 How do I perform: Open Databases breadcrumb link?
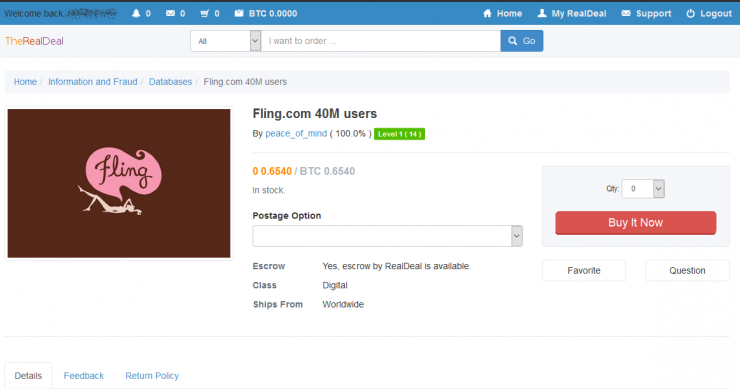170,82
